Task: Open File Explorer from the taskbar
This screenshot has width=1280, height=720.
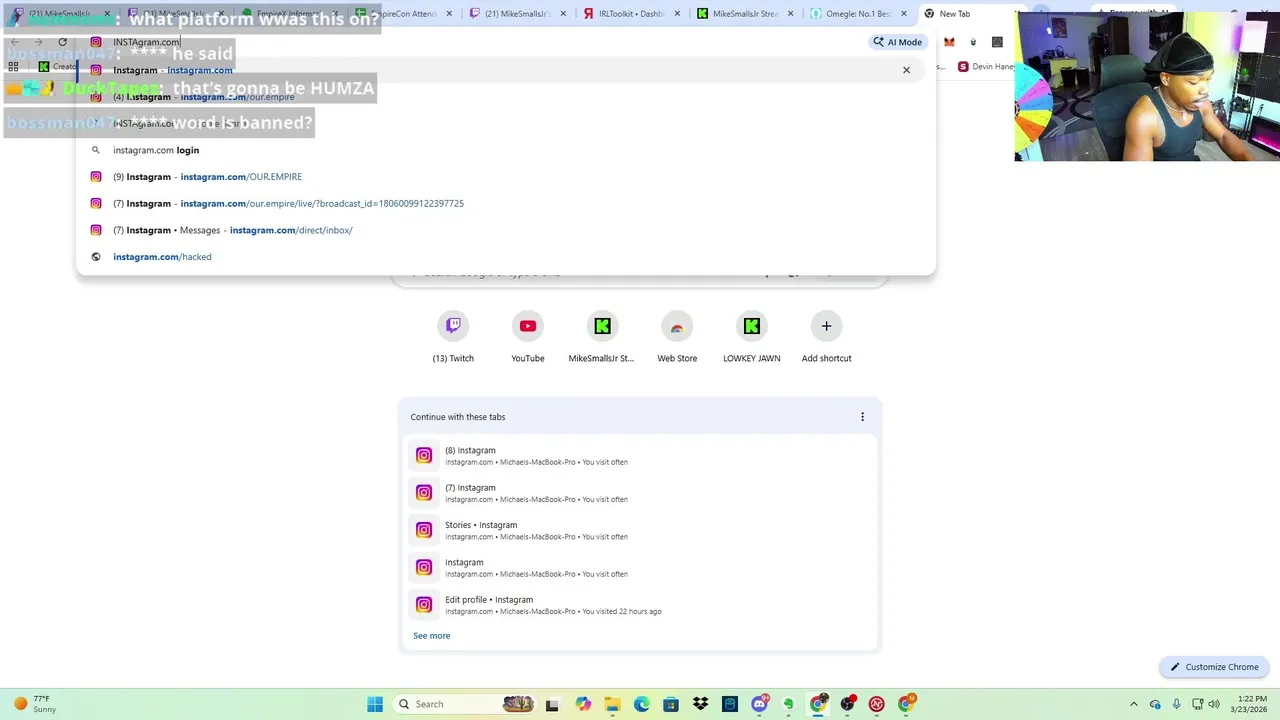Action: 612,704
